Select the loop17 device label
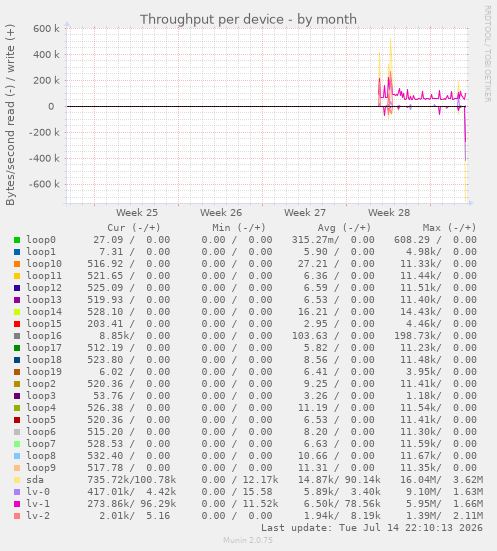 [44, 348]
